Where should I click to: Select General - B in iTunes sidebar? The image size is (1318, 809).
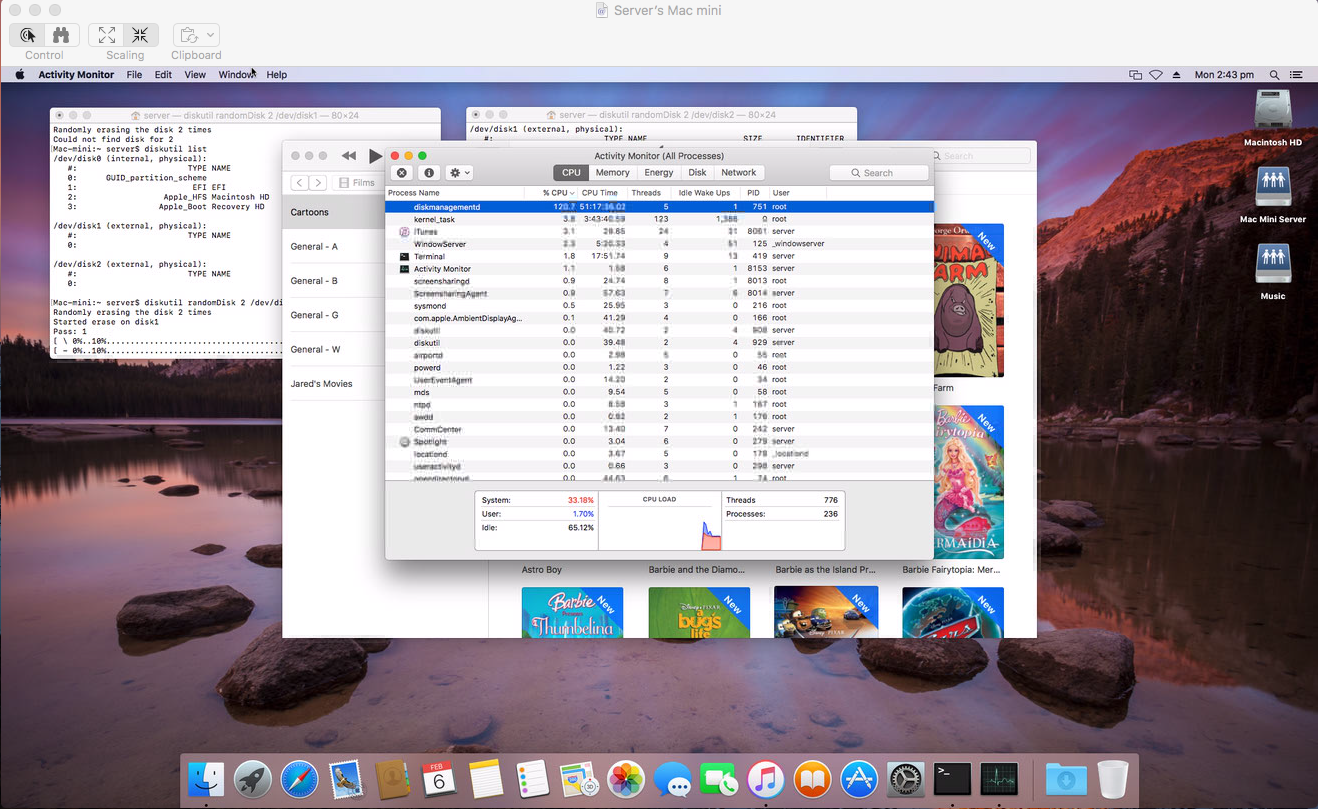tap(333, 281)
